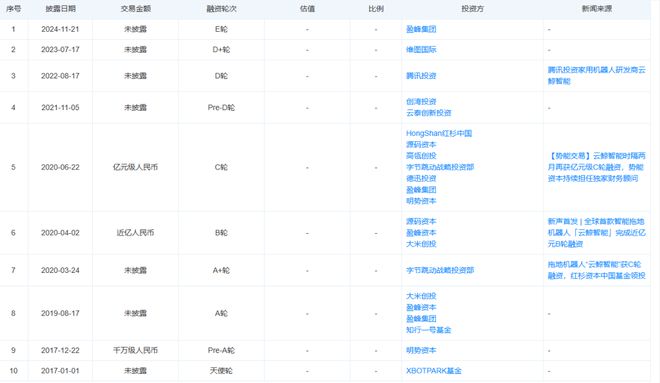Open 盈峰集团 link in A轮 row
The width and height of the screenshot is (660, 383).
coord(421,319)
